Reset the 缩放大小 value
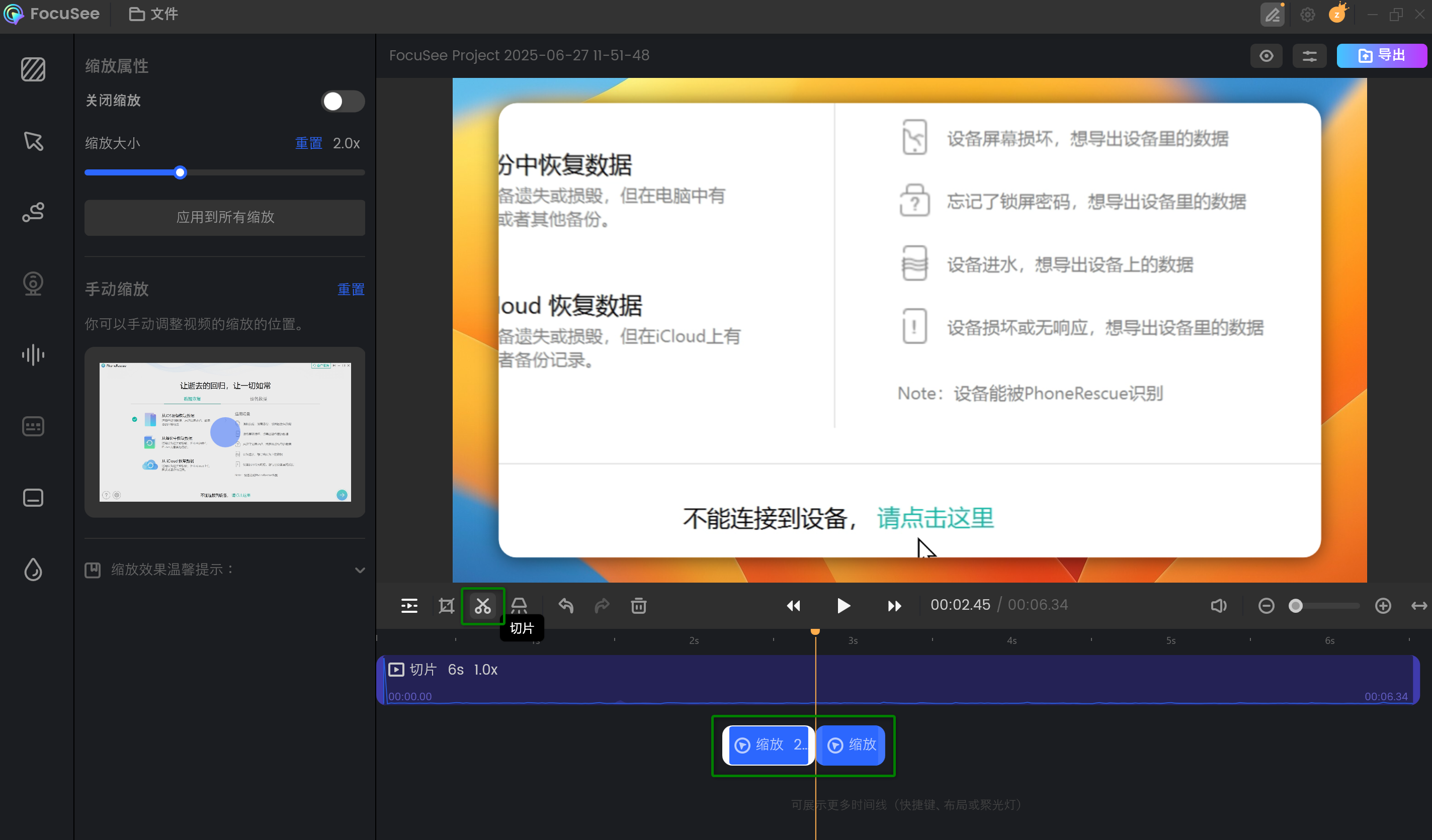The width and height of the screenshot is (1432, 840). tap(308, 143)
